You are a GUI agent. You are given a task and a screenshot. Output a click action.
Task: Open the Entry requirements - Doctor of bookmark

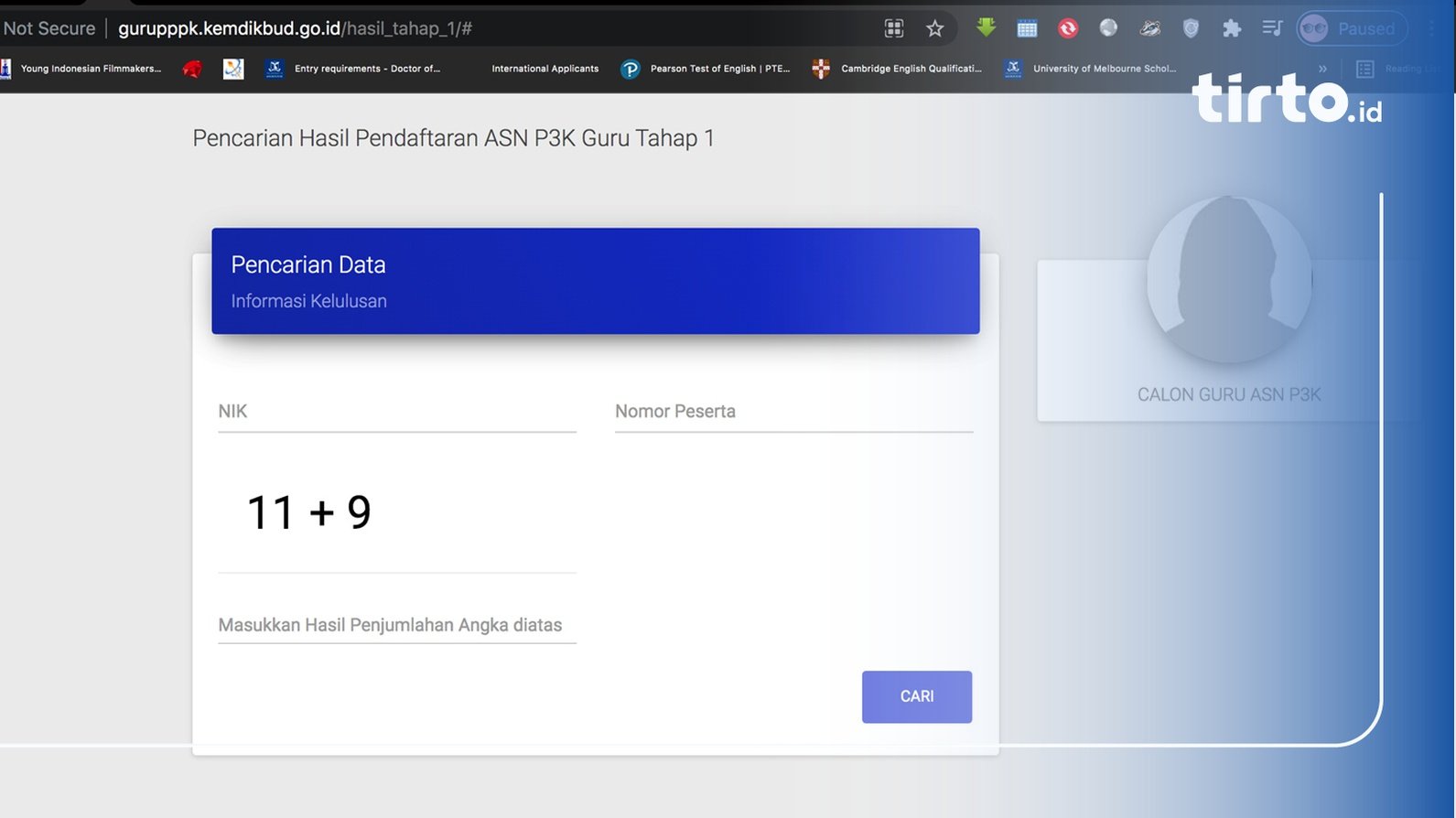(x=353, y=69)
